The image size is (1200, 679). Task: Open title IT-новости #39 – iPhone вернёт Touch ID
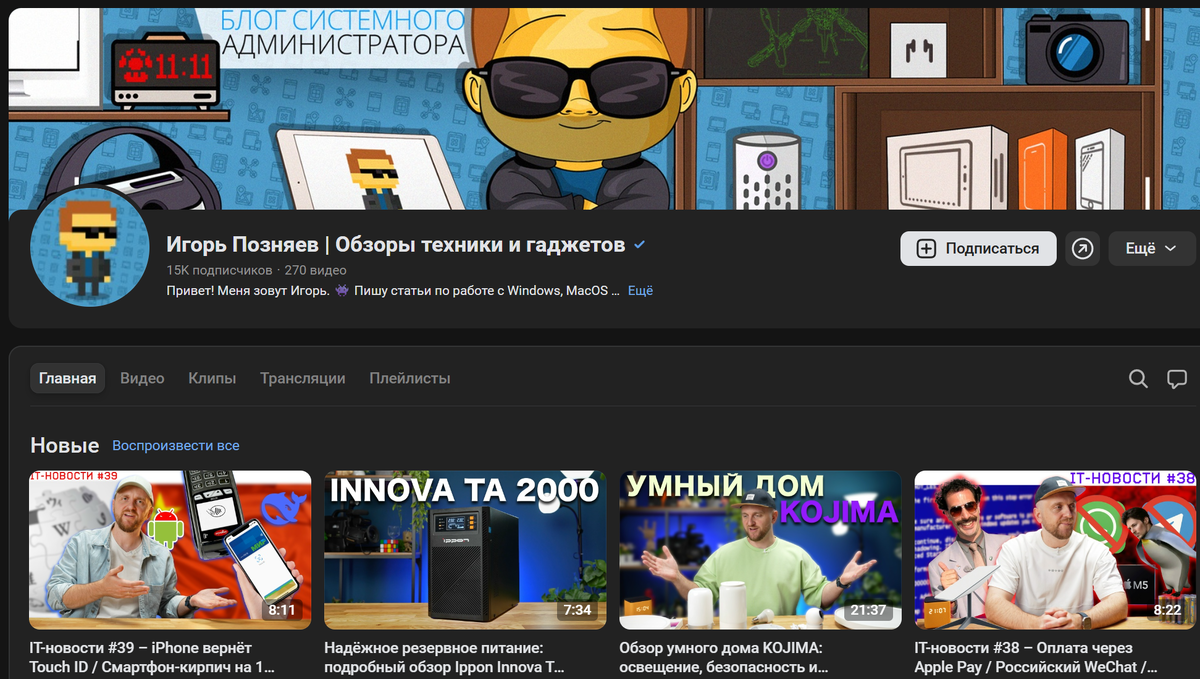click(x=152, y=657)
